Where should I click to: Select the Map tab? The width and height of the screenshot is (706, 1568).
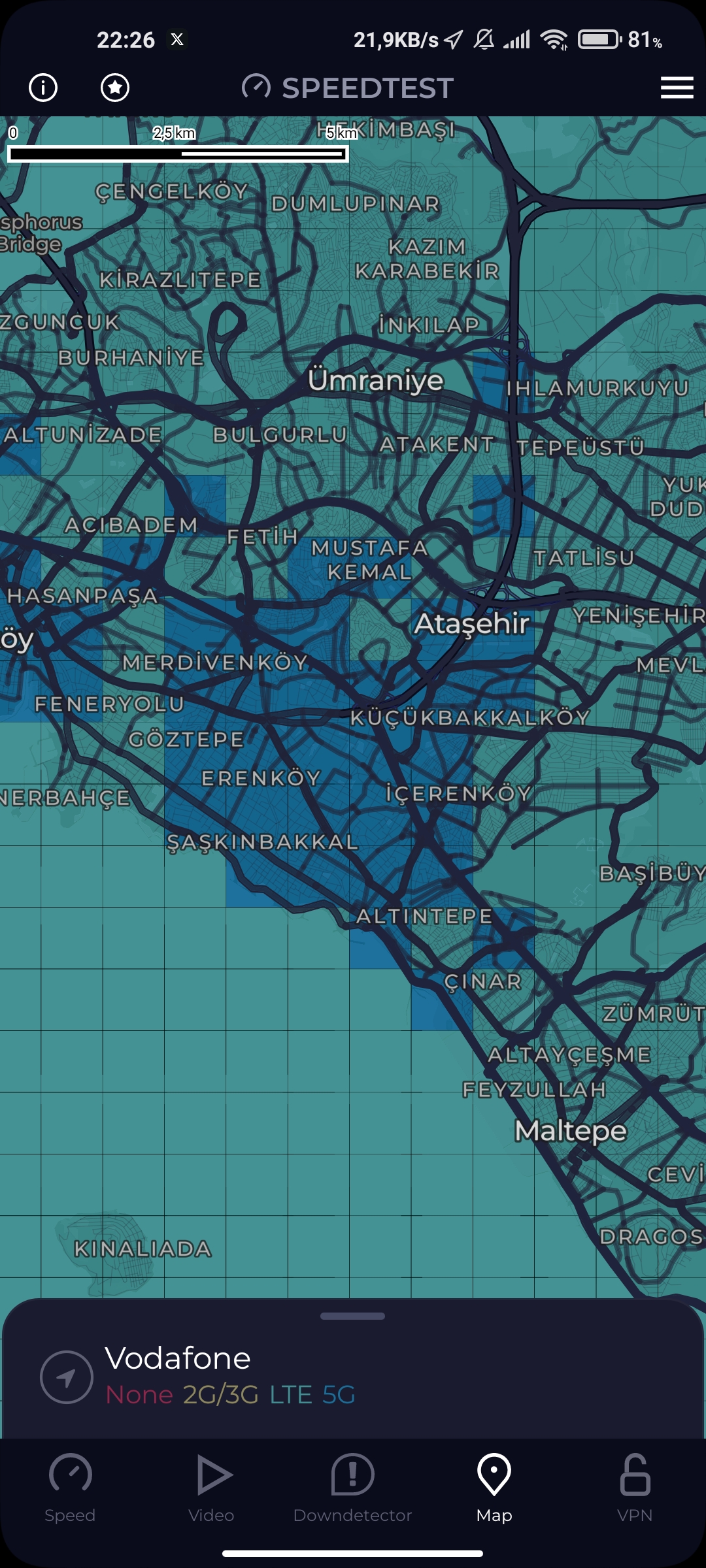[494, 1488]
